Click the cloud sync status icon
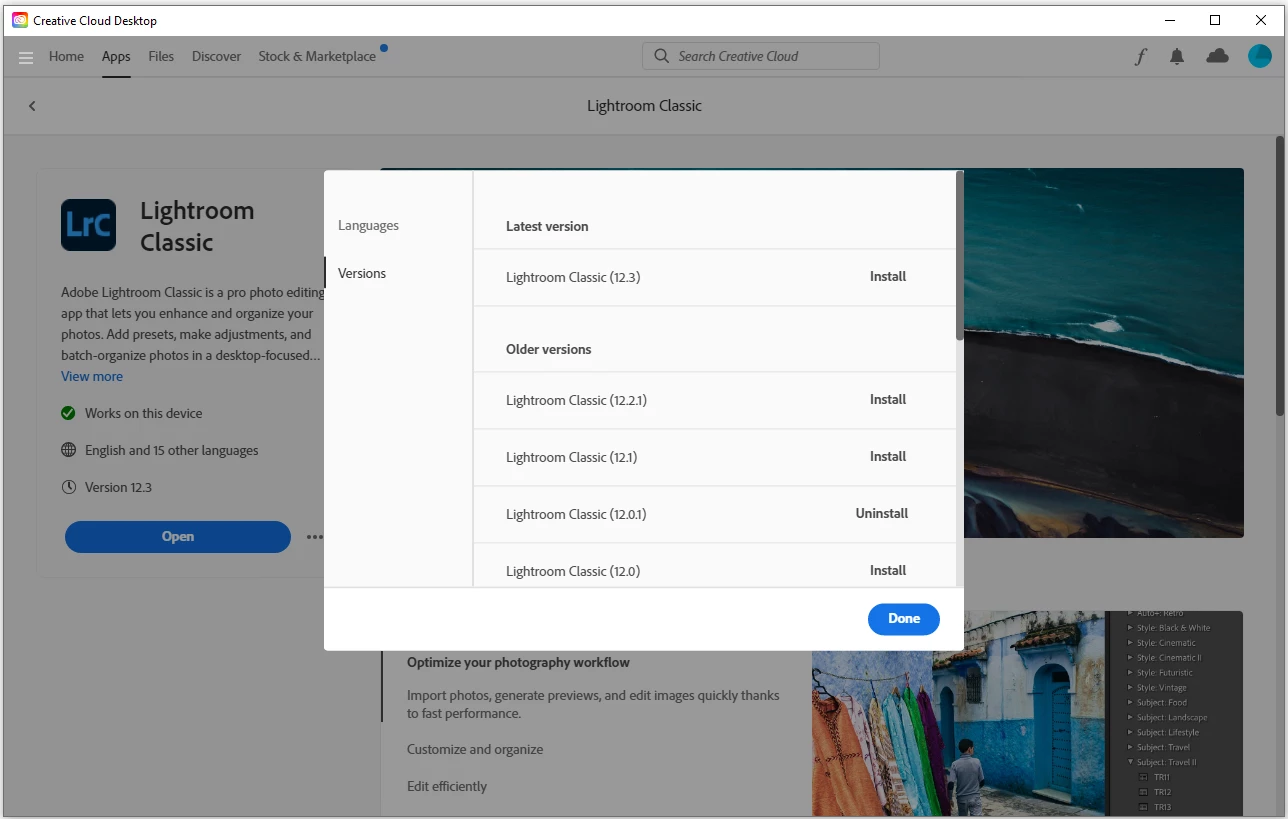 tap(1217, 56)
